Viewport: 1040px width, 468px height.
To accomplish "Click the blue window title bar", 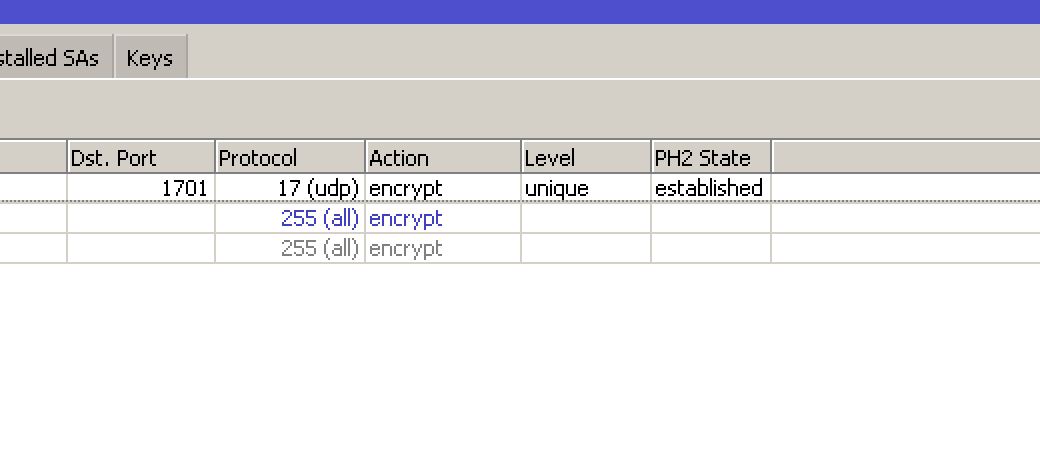I will tap(520, 11).
